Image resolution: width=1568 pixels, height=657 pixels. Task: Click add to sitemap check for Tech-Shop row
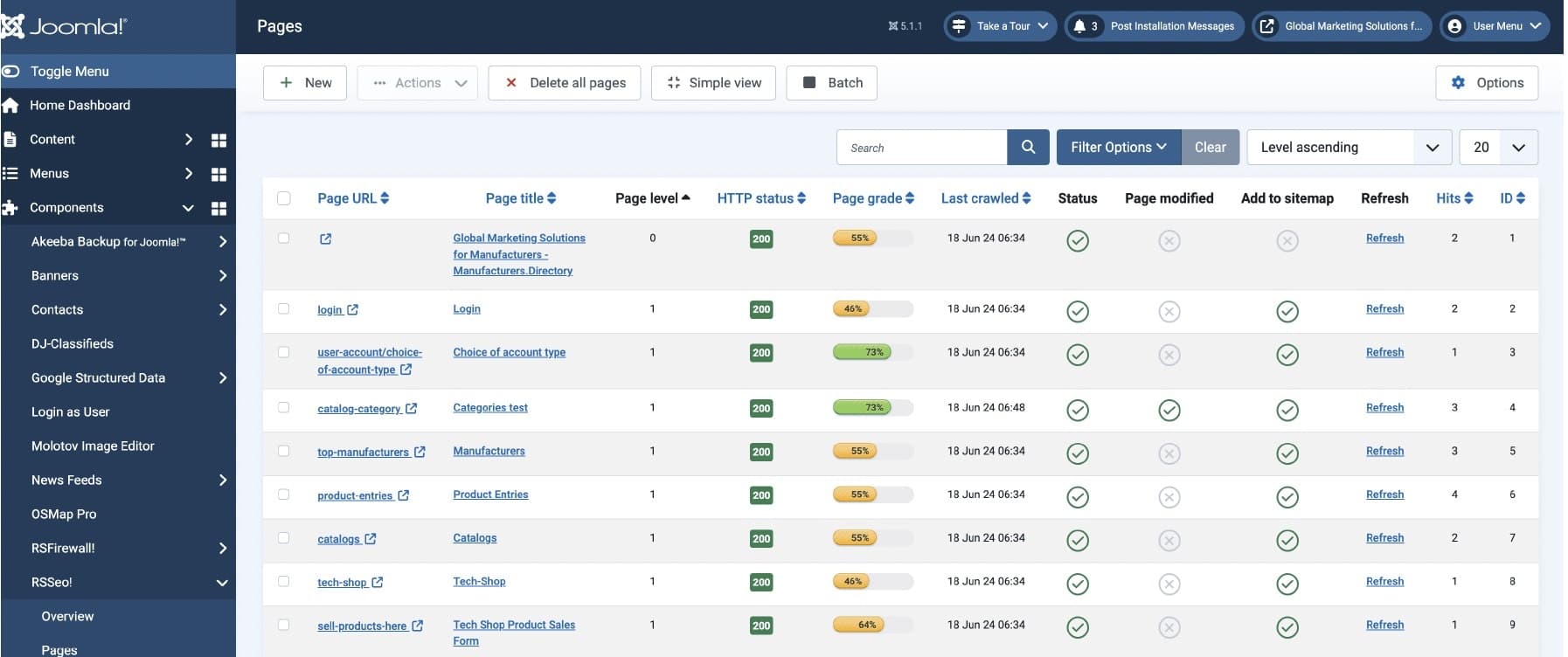click(x=1287, y=584)
